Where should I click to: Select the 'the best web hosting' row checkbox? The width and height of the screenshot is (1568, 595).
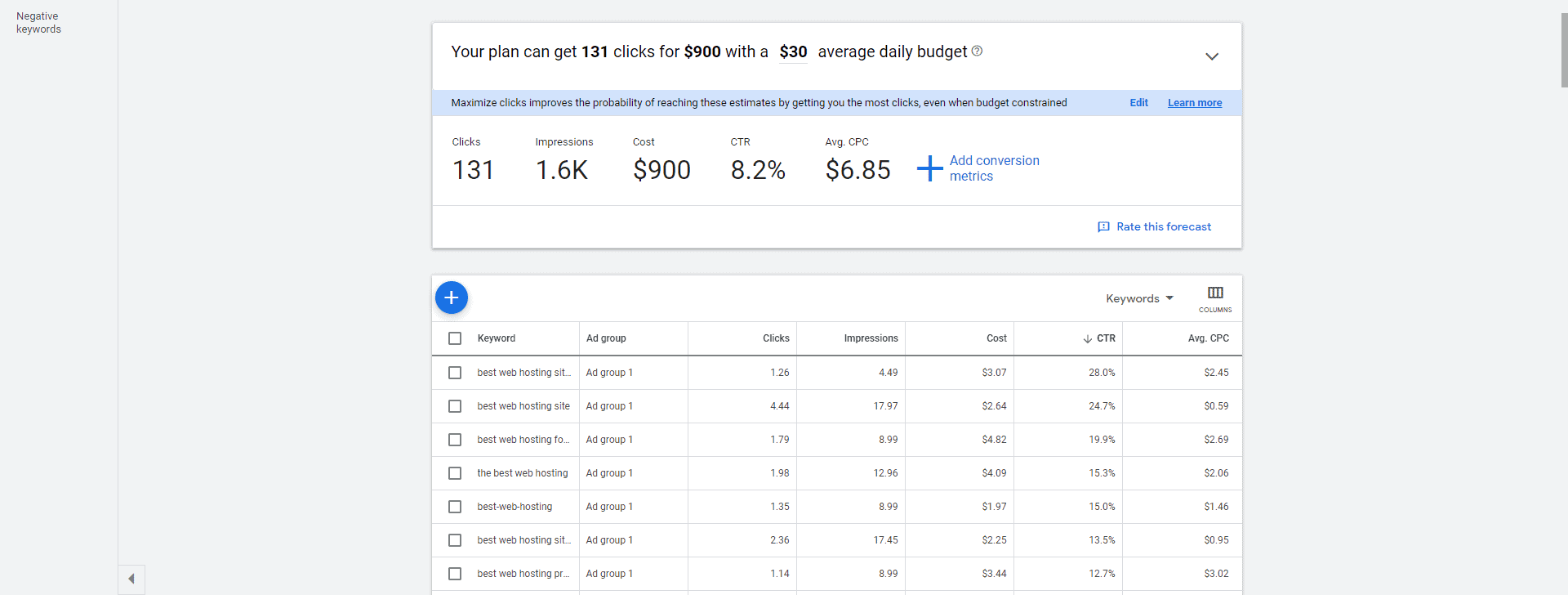click(455, 473)
